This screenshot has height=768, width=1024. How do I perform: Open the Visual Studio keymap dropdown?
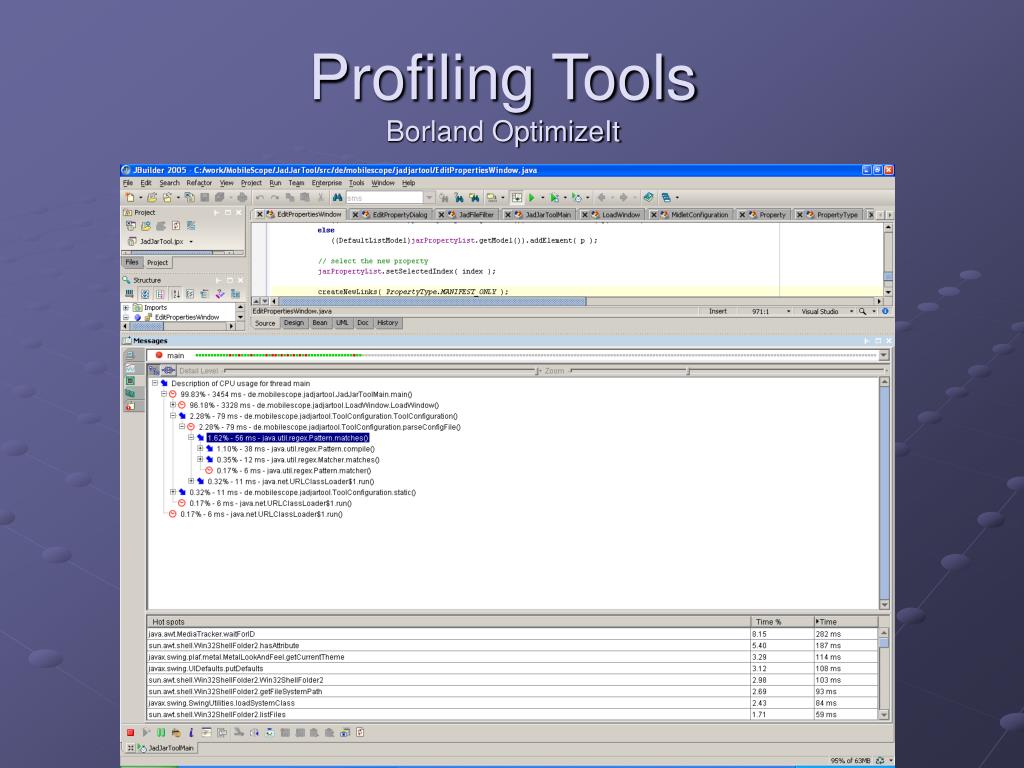[x=852, y=312]
